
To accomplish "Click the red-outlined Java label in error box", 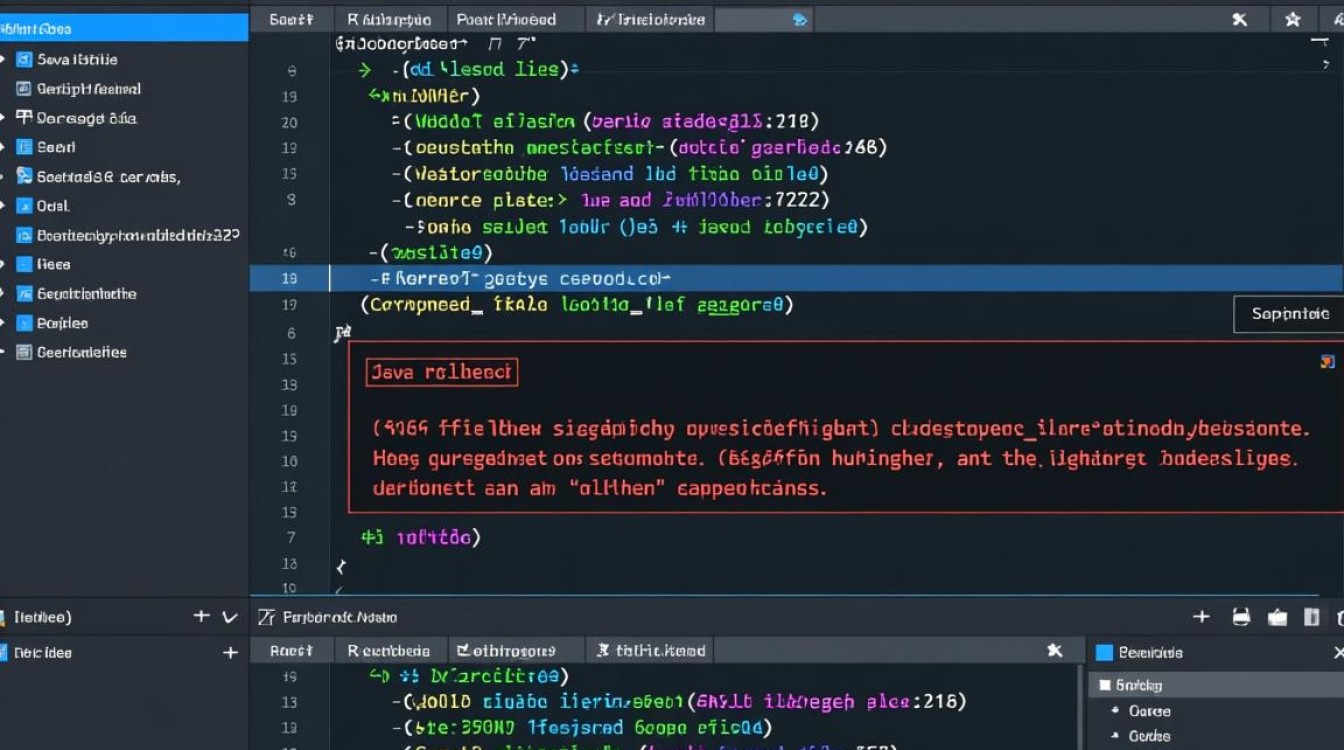I will [x=442, y=372].
